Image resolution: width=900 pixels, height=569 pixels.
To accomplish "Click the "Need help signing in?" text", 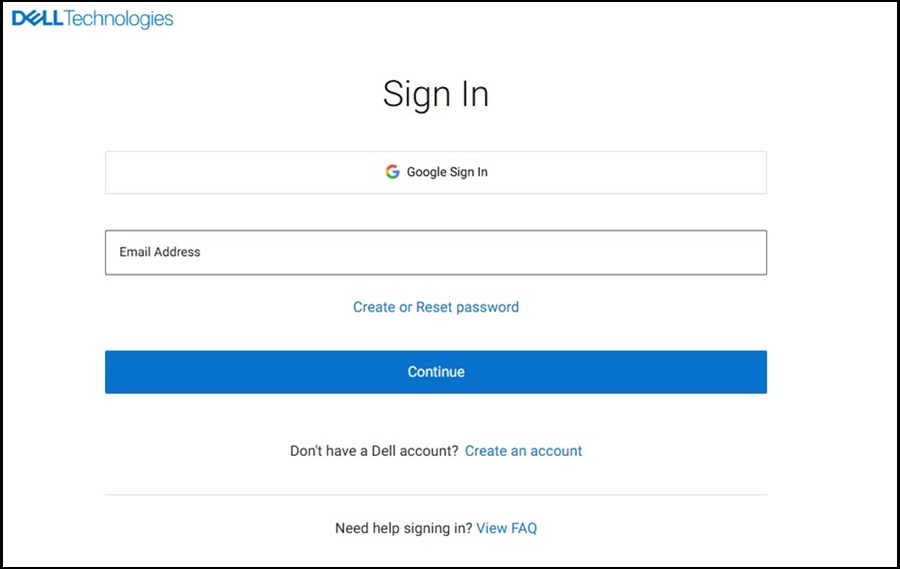I will (x=403, y=528).
